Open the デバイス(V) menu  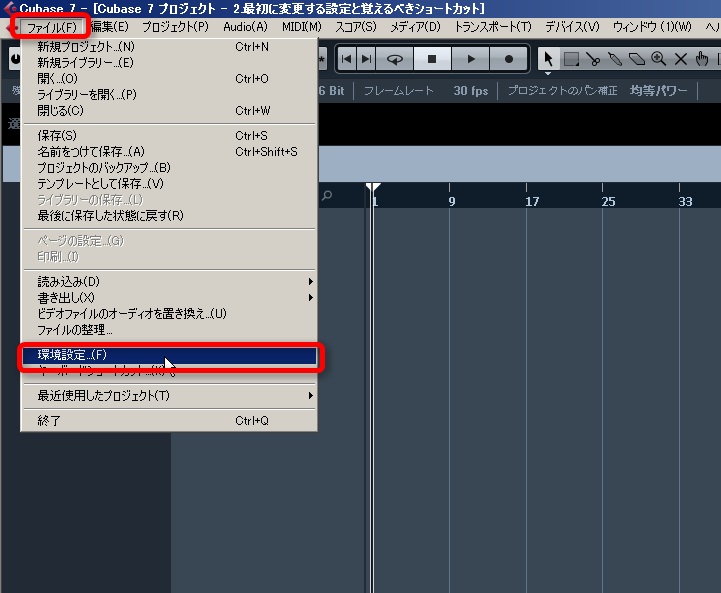coord(572,27)
